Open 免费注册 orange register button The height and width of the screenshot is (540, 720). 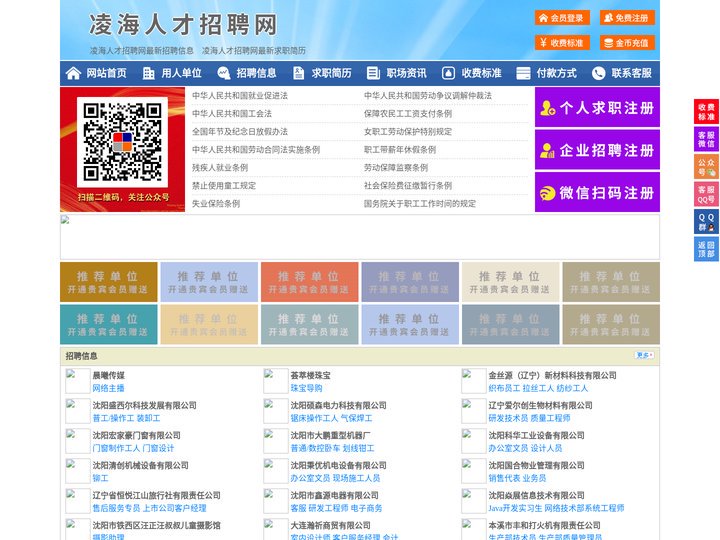[x=627, y=18]
